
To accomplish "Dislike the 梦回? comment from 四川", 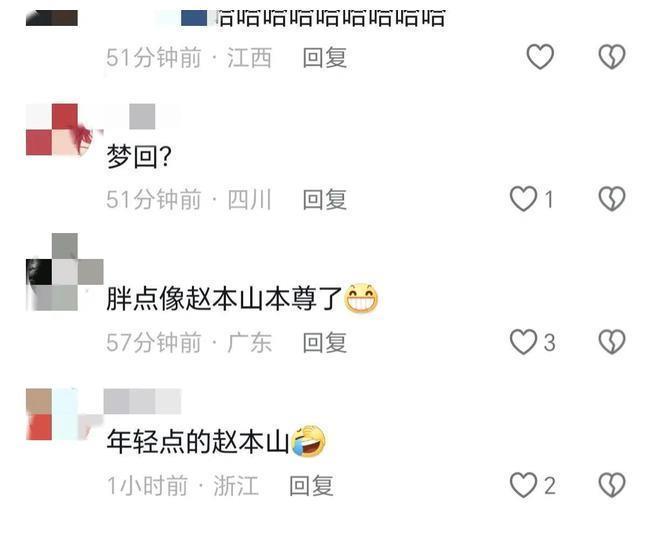I will click(x=612, y=199).
